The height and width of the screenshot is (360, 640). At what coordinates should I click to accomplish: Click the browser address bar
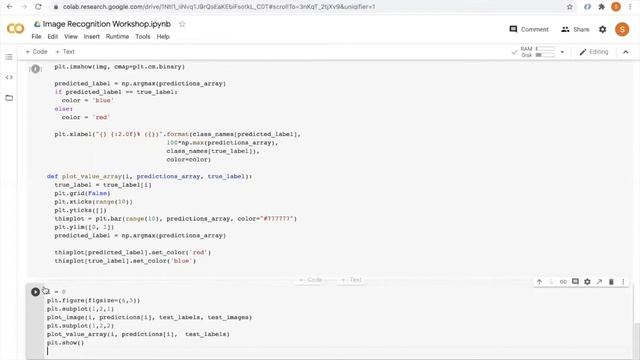(310, 7)
